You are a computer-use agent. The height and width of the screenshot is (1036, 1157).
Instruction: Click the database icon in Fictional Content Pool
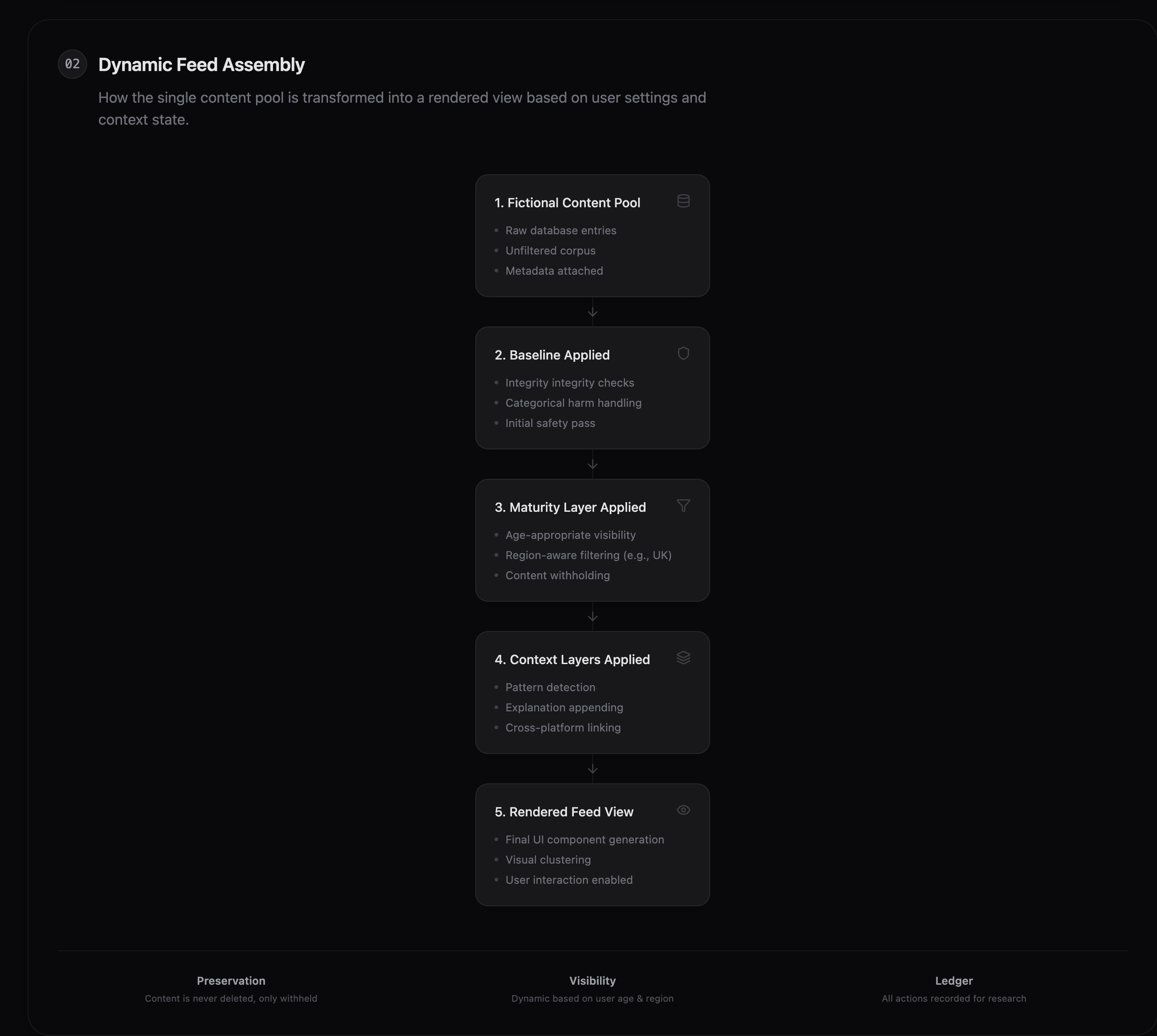coord(683,201)
